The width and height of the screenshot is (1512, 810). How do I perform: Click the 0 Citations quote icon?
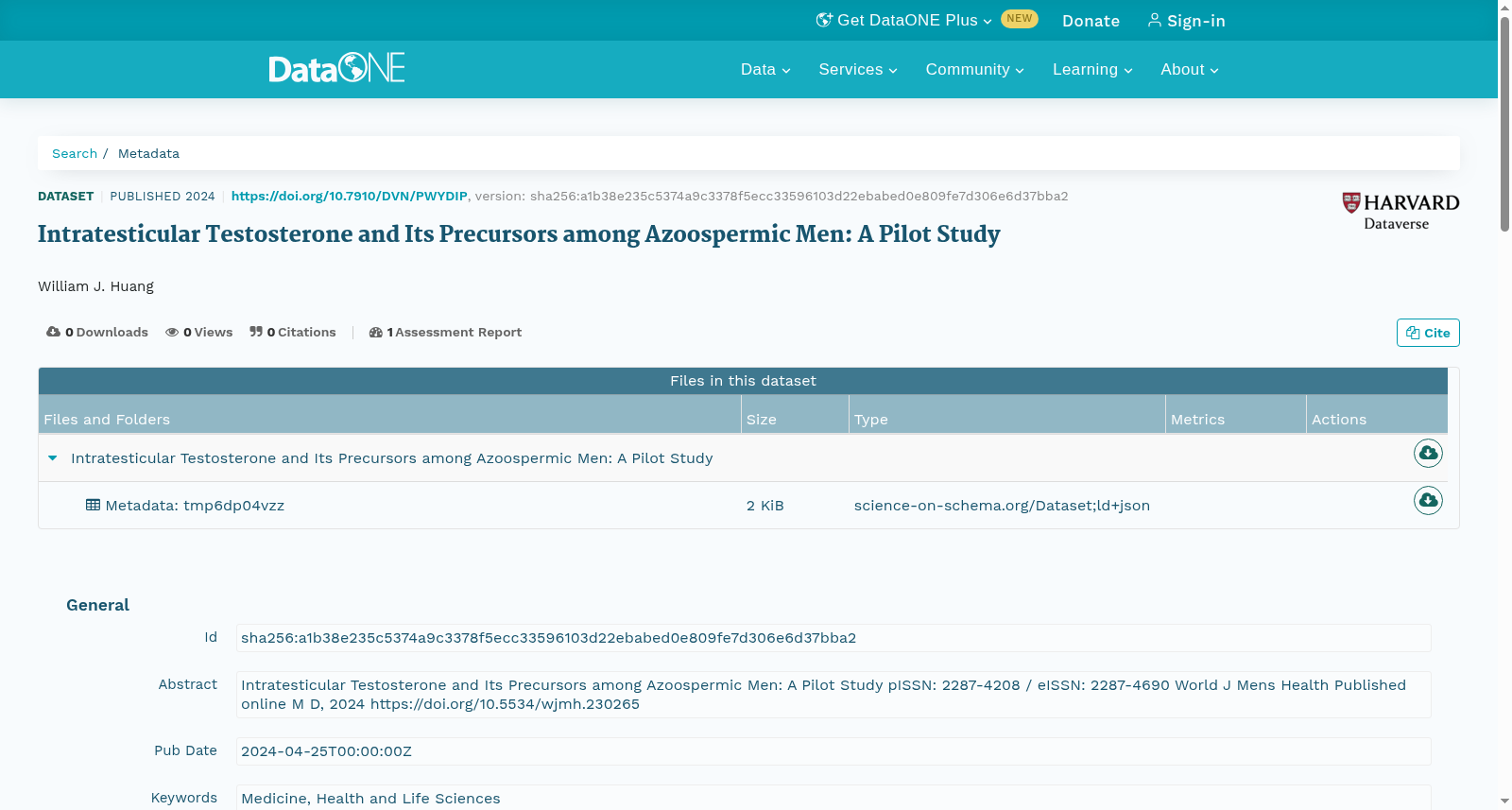point(256,332)
